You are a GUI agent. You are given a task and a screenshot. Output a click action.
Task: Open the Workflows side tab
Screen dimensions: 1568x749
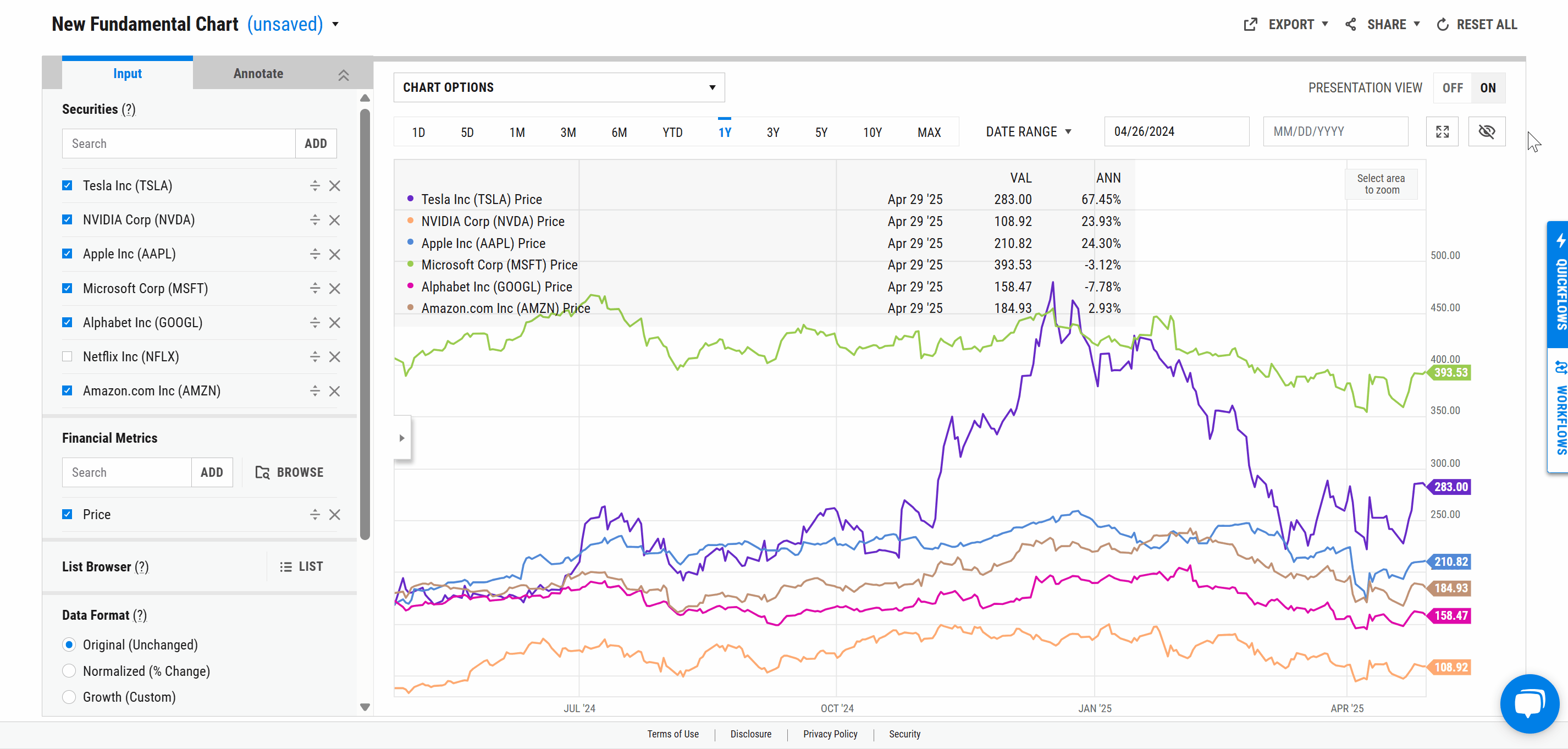[x=1559, y=409]
